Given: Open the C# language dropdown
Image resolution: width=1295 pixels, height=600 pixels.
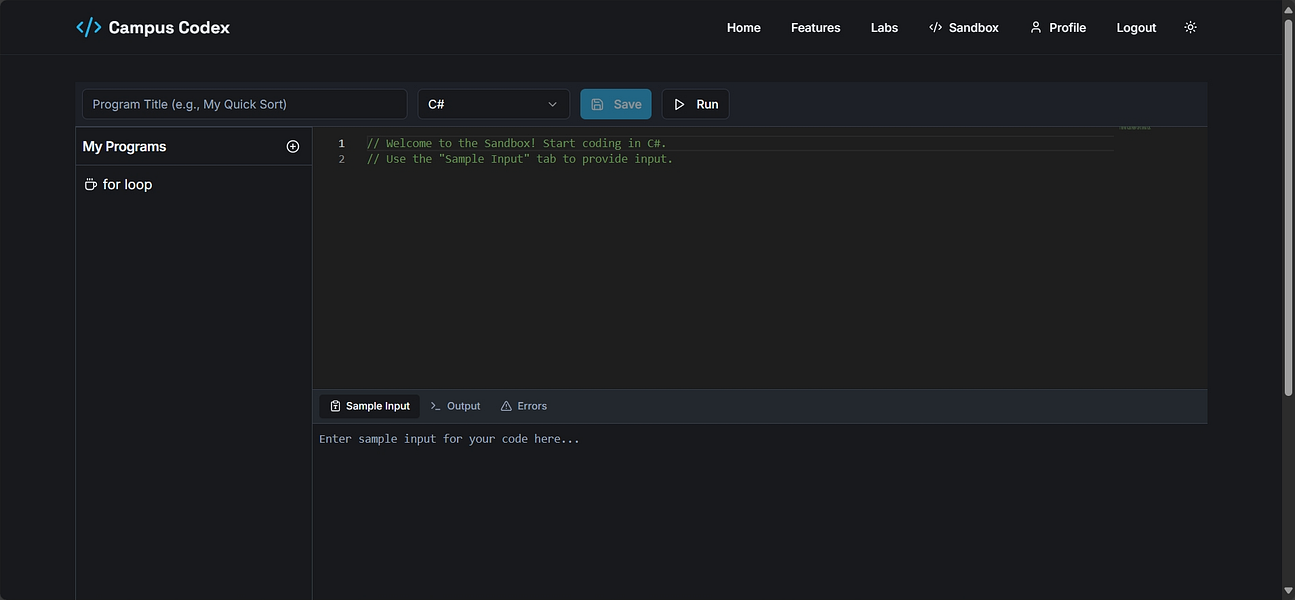Looking at the screenshot, I should (x=493, y=103).
